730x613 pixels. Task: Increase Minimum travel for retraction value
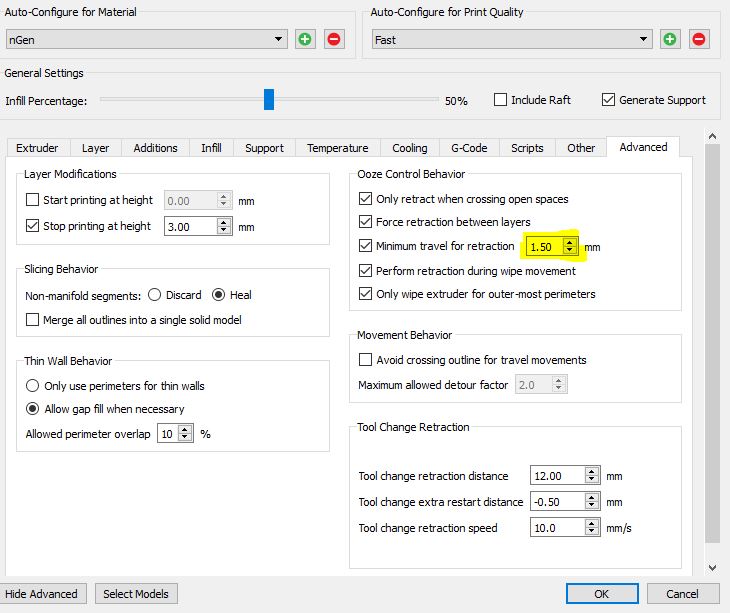point(569,241)
